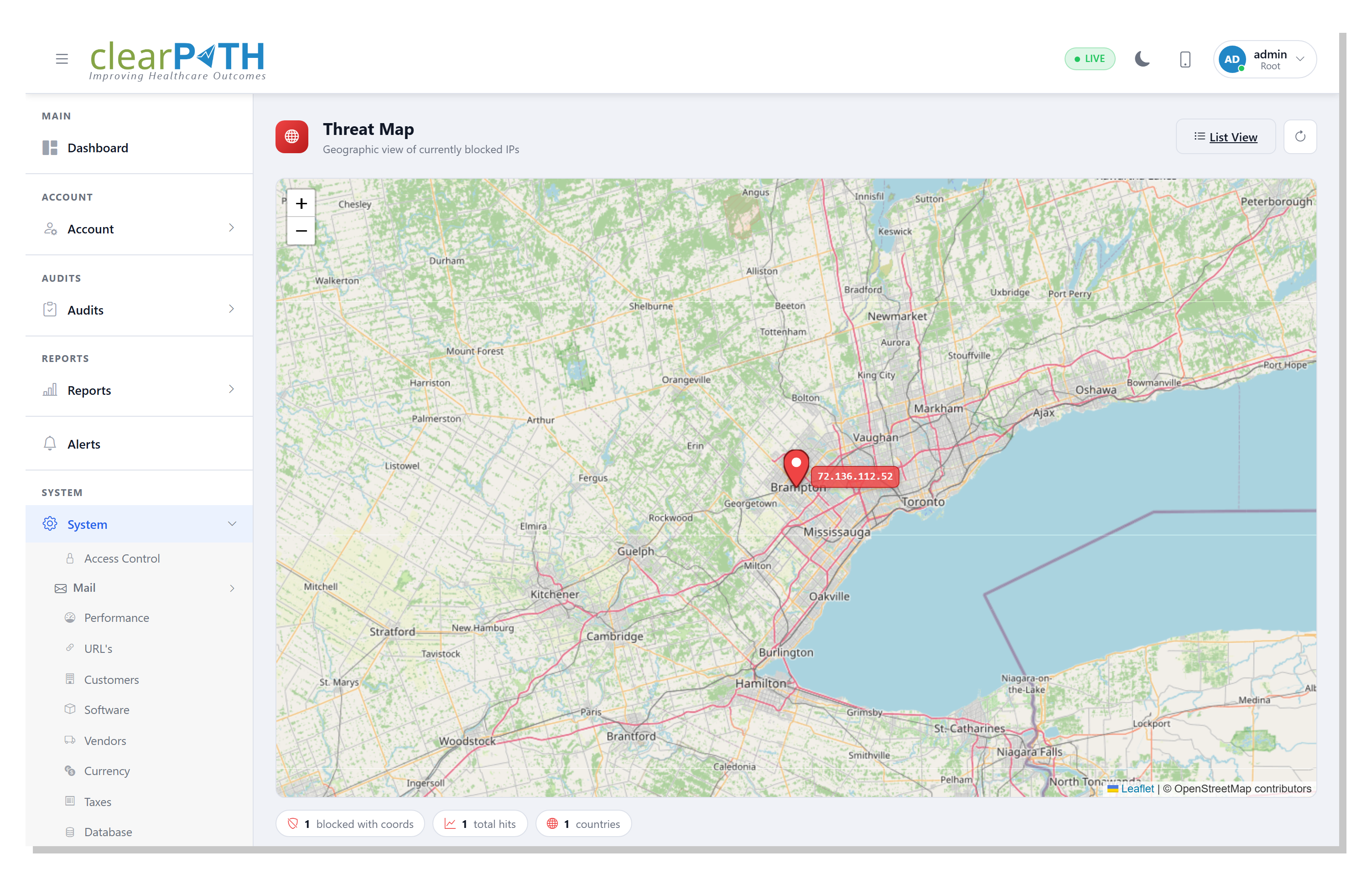Zoom out on the map
Image resolution: width=1372 pixels, height=879 pixels.
tap(301, 231)
